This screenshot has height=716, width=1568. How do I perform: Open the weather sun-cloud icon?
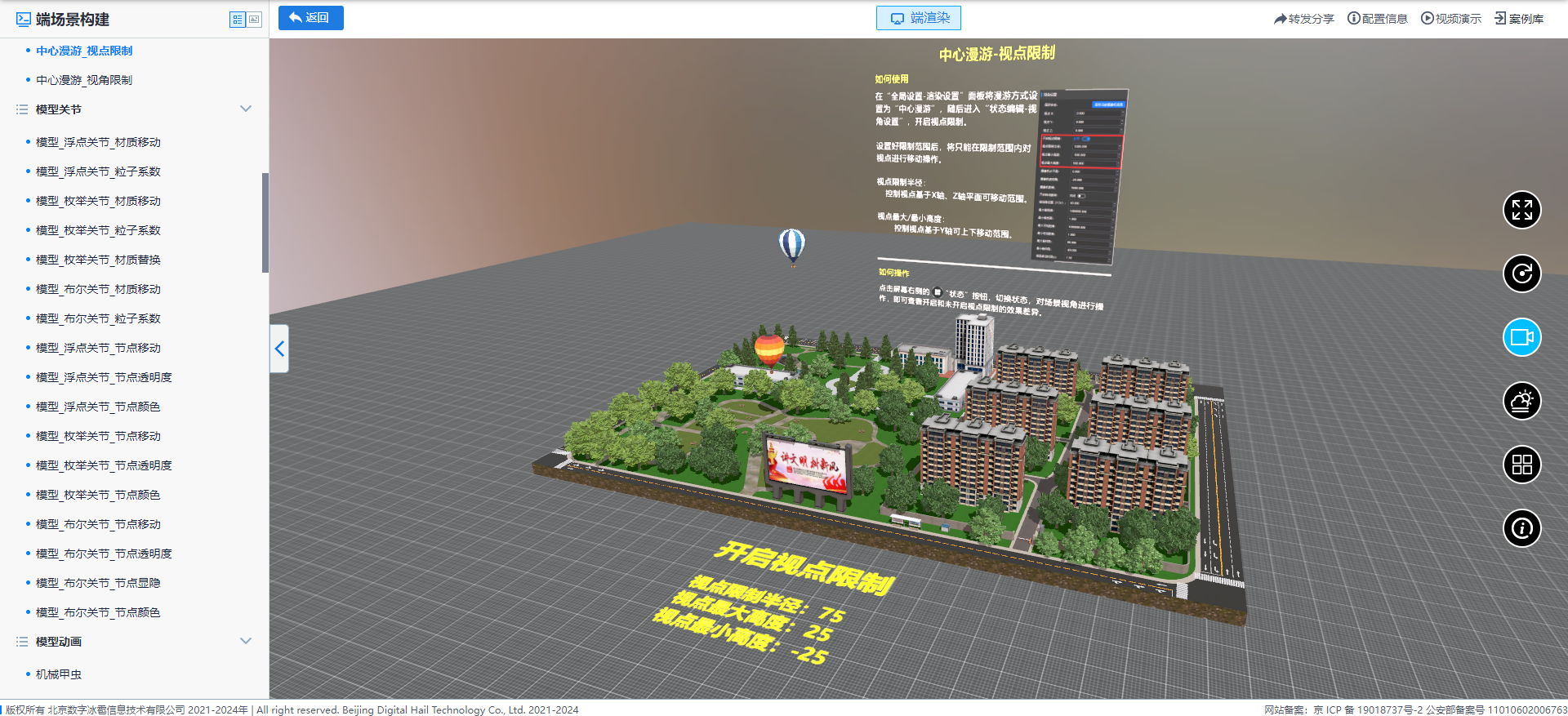pyautogui.click(x=1522, y=401)
